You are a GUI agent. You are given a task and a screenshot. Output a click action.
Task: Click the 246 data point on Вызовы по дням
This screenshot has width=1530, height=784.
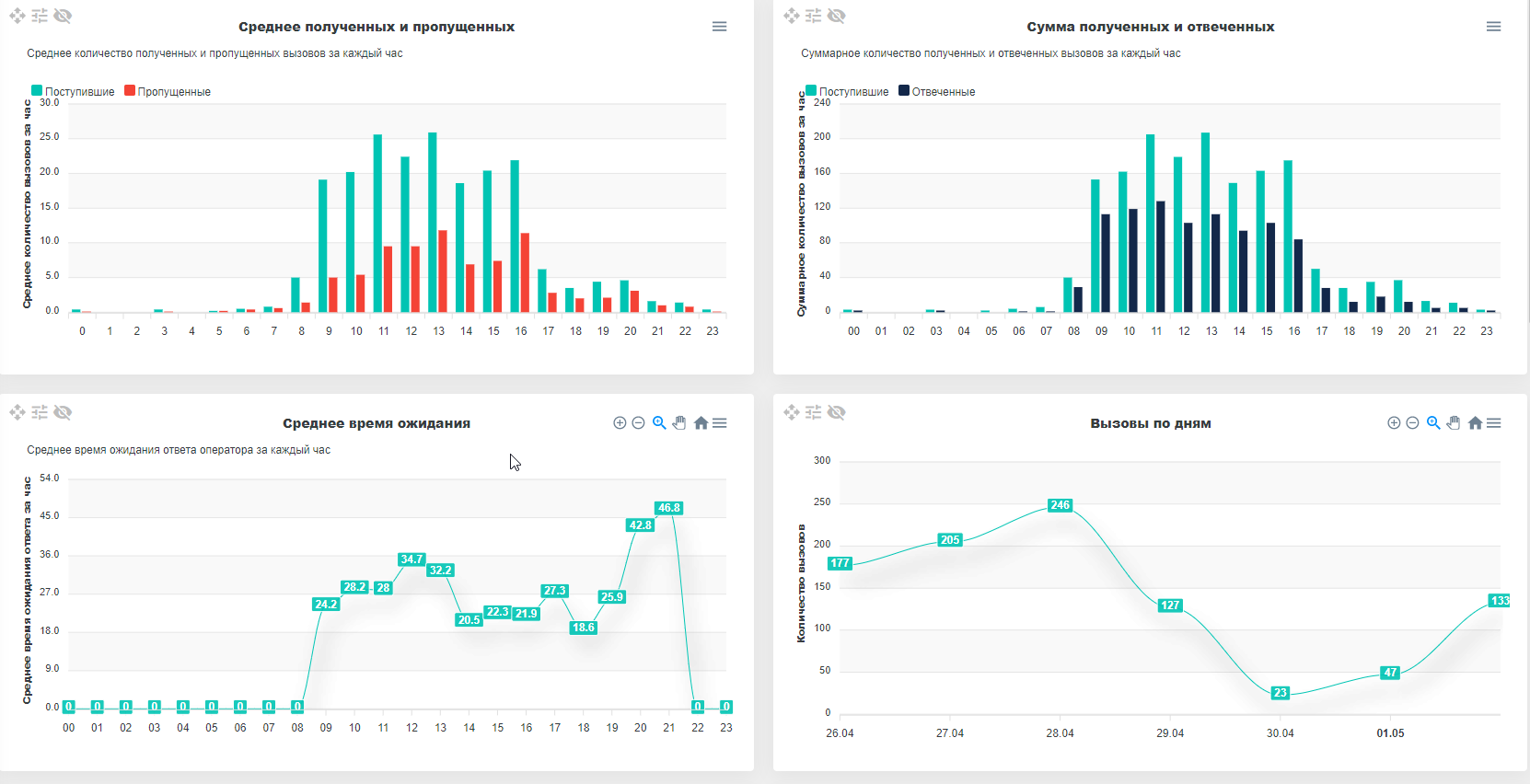(1060, 505)
